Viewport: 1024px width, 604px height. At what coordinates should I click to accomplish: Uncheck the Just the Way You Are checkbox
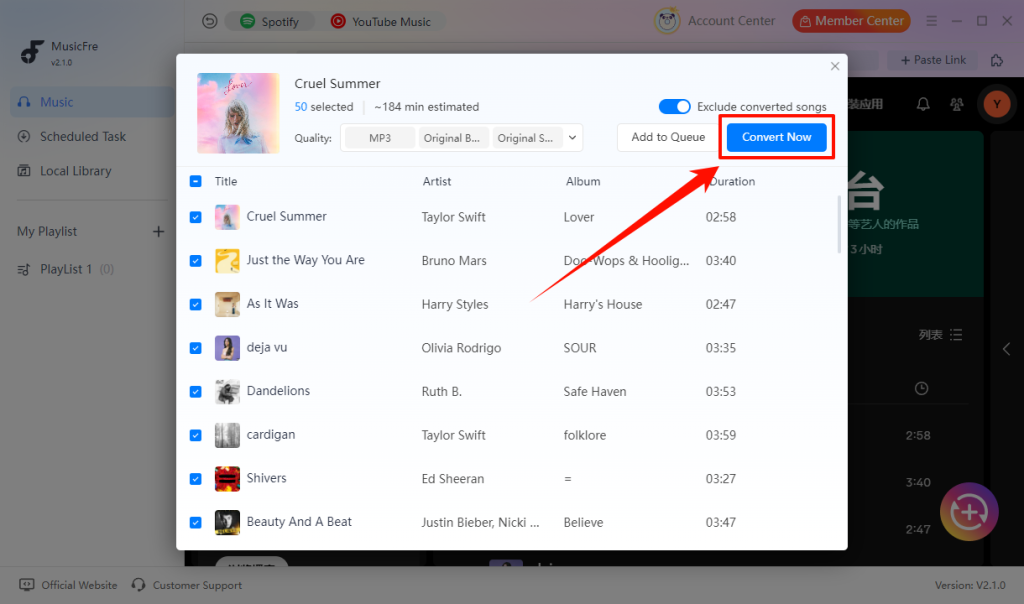tap(195, 261)
